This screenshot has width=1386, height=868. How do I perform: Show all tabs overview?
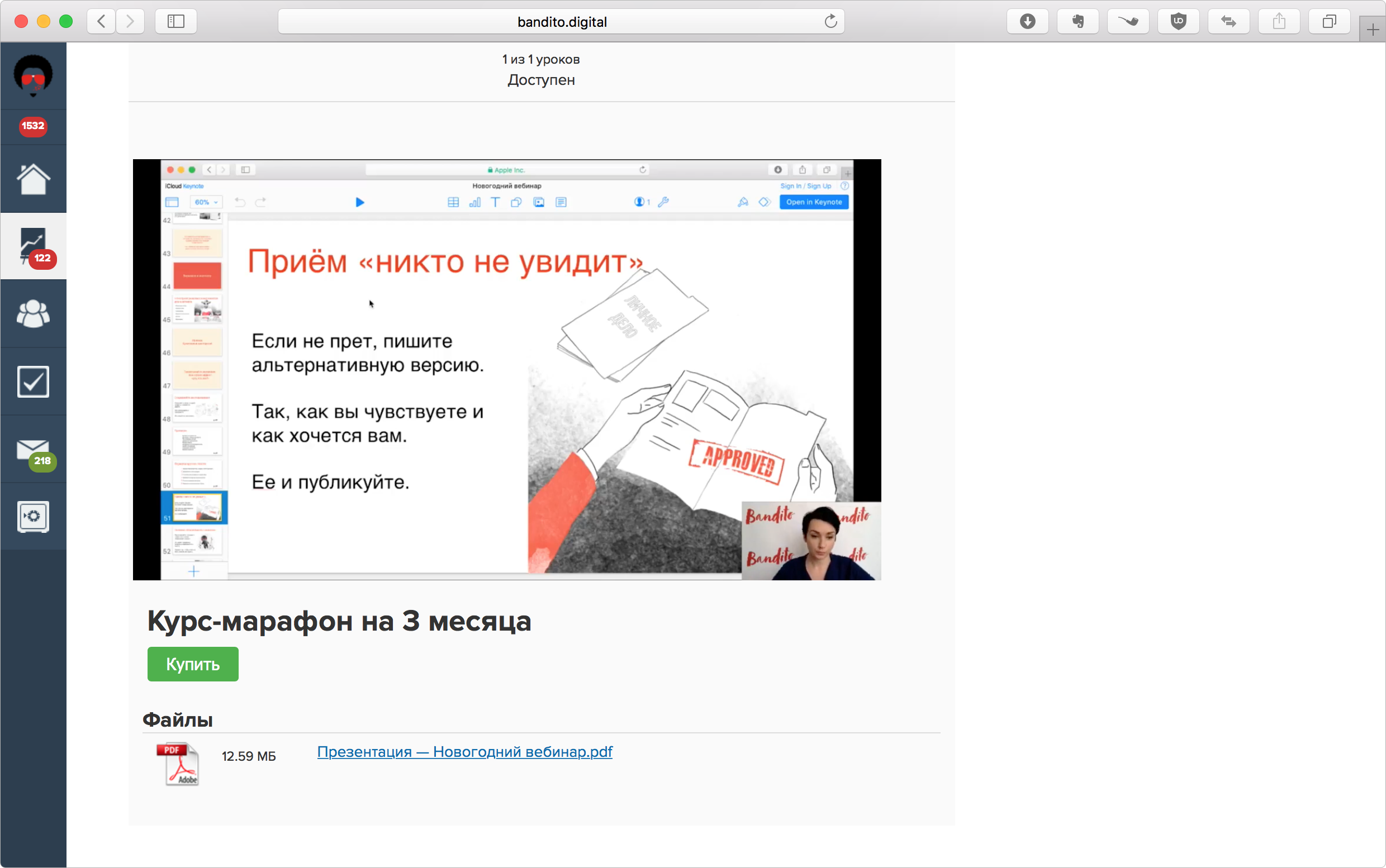pyautogui.click(x=1329, y=22)
